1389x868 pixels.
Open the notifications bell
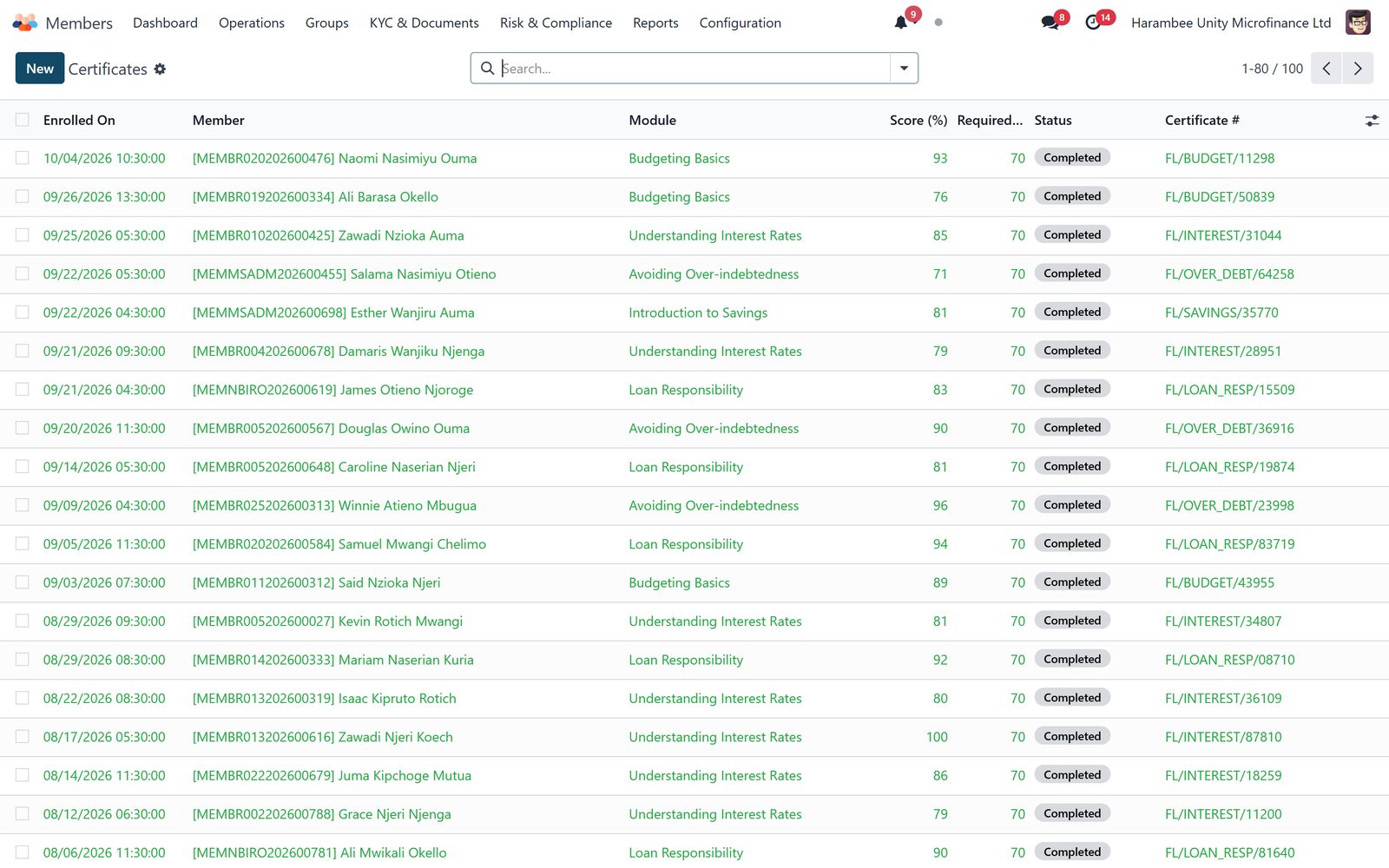901,23
